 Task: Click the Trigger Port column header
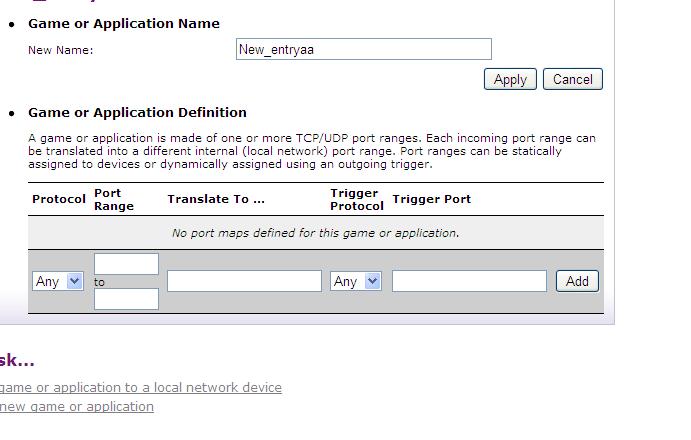431,199
